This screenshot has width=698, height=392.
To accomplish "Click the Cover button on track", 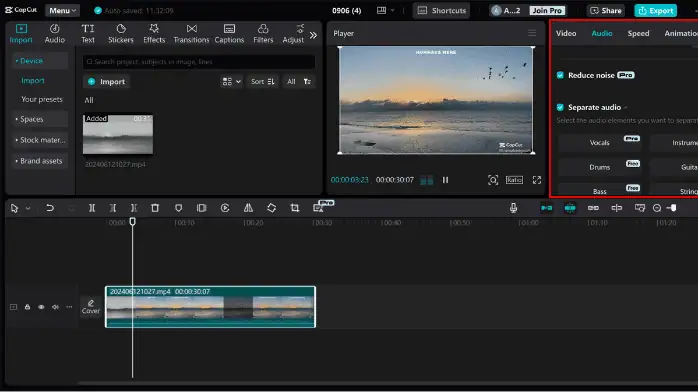I will (x=91, y=307).
